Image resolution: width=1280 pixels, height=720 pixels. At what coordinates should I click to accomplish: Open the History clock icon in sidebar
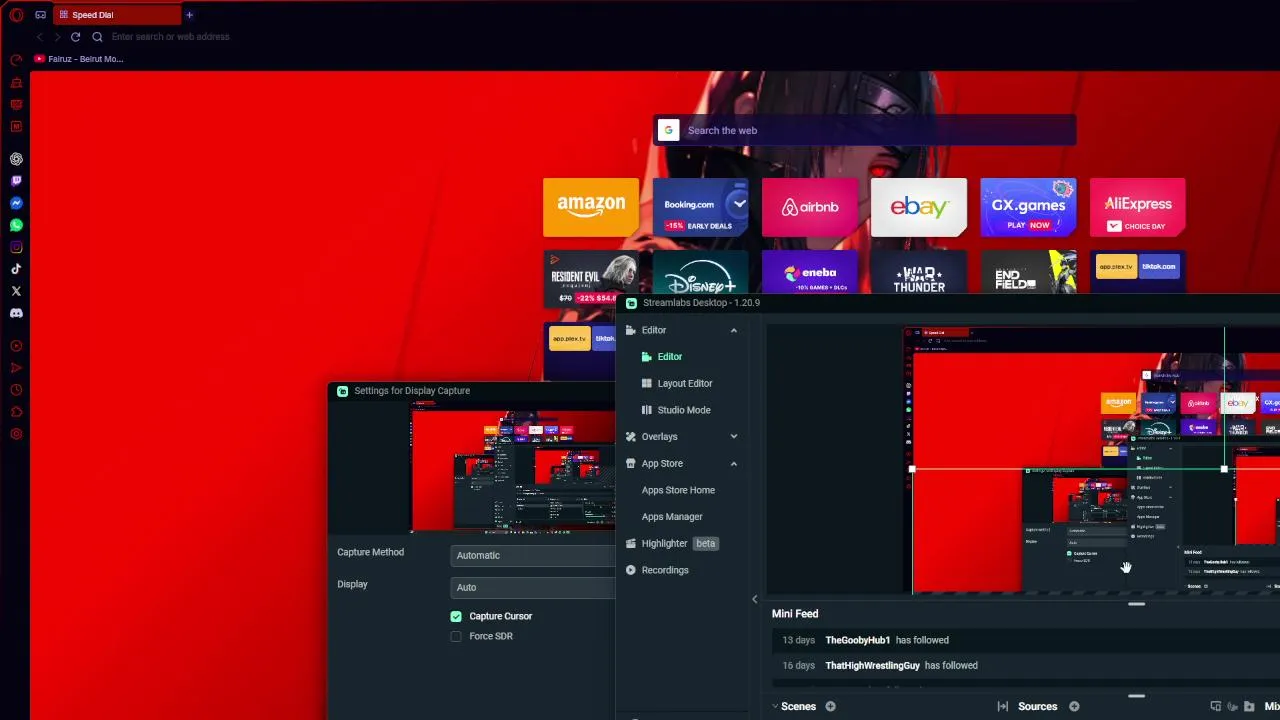coord(16,390)
